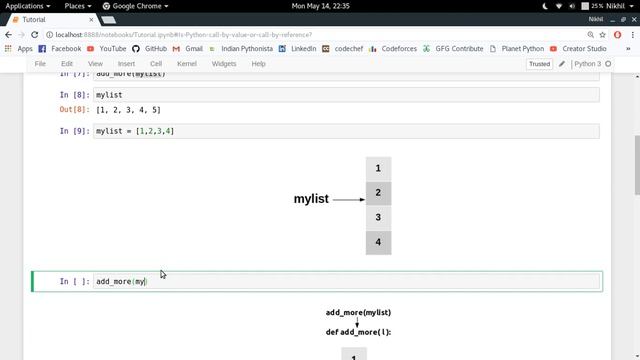Open the LinkedIn bookmark
The image size is (640, 360).
click(x=298, y=49)
